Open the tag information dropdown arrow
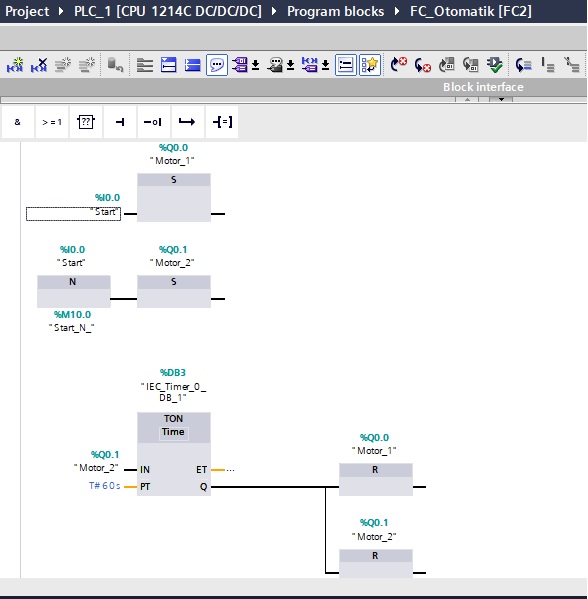The height and width of the screenshot is (599, 588). pos(291,65)
